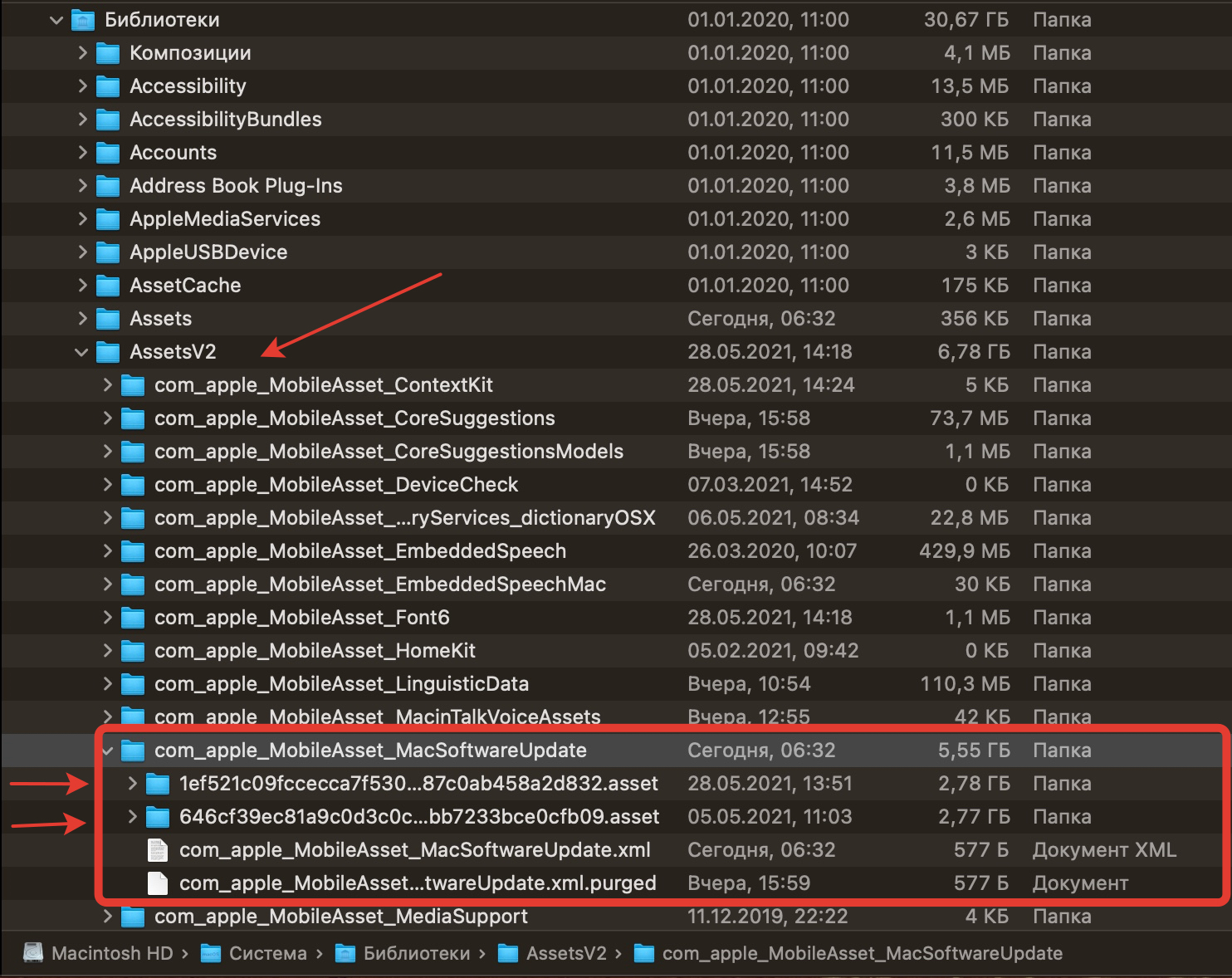The width and height of the screenshot is (1232, 978).
Task: Click the HomeKit folder icon
Action: [x=133, y=651]
